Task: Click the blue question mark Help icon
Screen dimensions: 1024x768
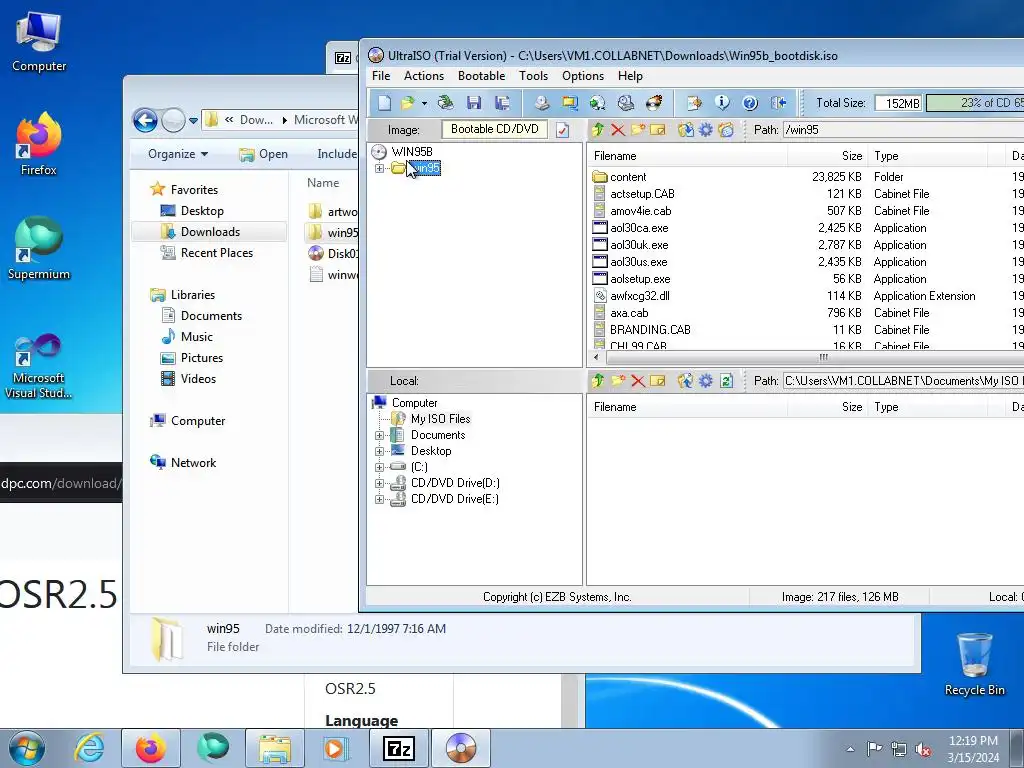Action: pyautogui.click(x=750, y=103)
